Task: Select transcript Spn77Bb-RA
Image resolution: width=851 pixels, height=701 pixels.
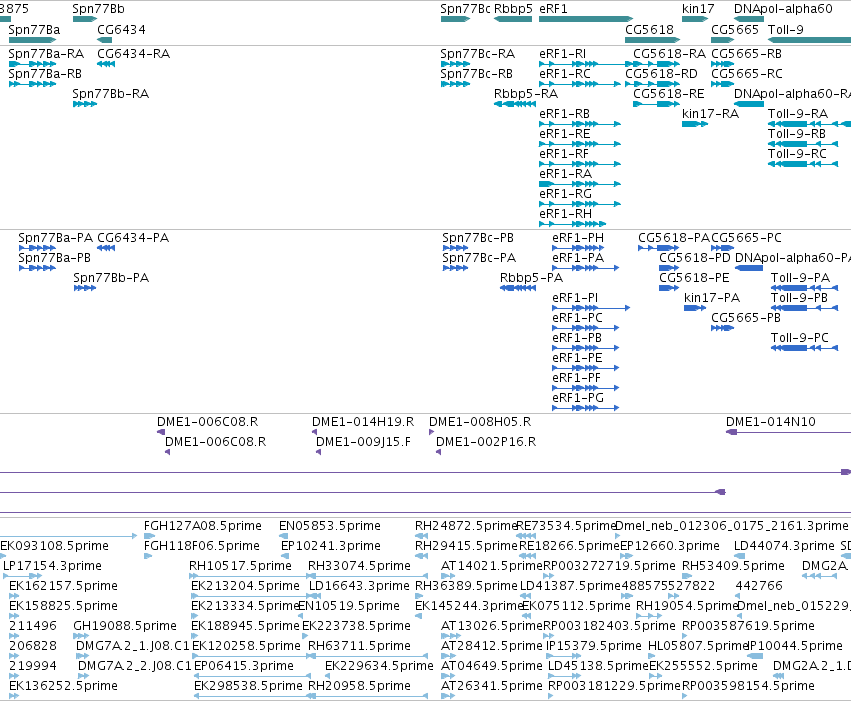Action: click(x=111, y=94)
